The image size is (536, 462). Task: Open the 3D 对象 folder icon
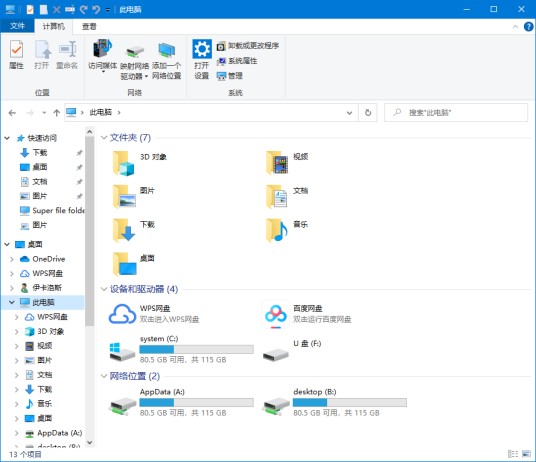(x=124, y=163)
